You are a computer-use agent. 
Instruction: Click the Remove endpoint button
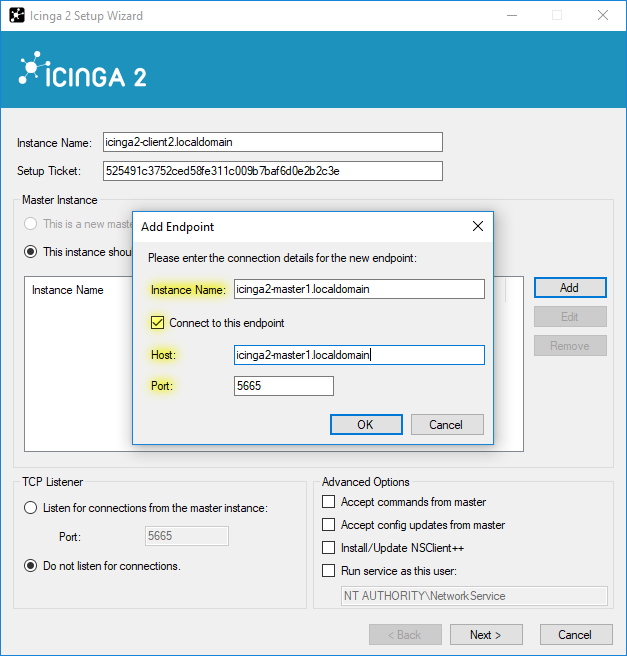[x=570, y=346]
